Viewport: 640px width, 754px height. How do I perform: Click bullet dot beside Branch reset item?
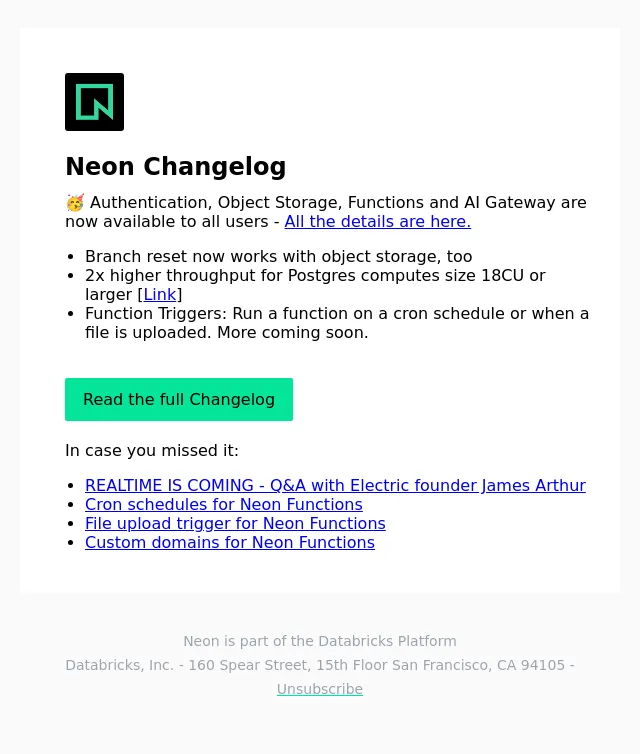(x=71, y=257)
